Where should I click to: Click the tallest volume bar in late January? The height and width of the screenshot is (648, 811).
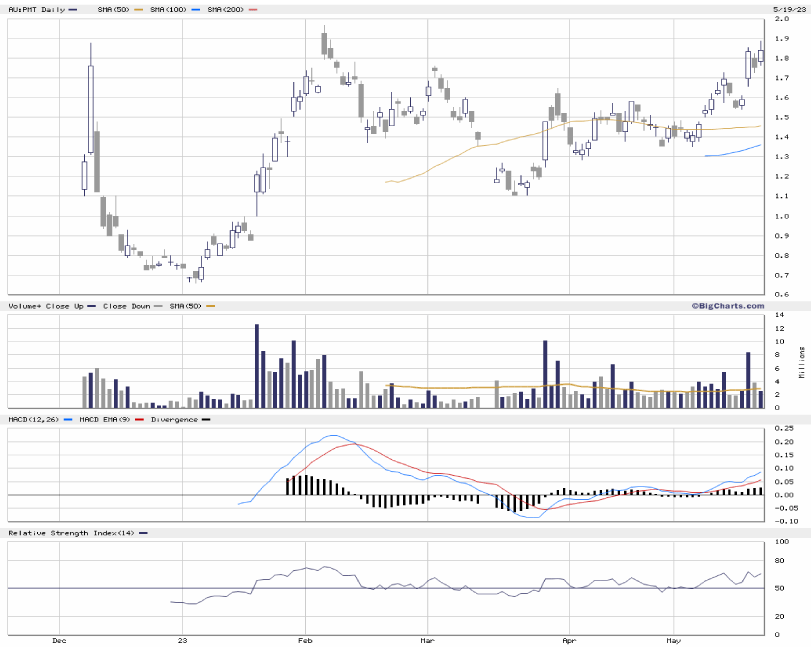(257, 366)
